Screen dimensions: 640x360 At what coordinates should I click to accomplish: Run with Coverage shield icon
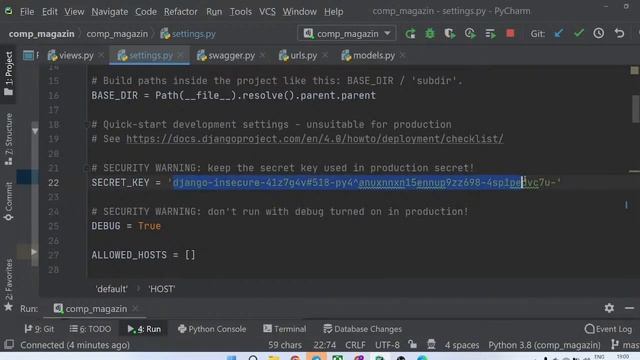tap(450, 33)
